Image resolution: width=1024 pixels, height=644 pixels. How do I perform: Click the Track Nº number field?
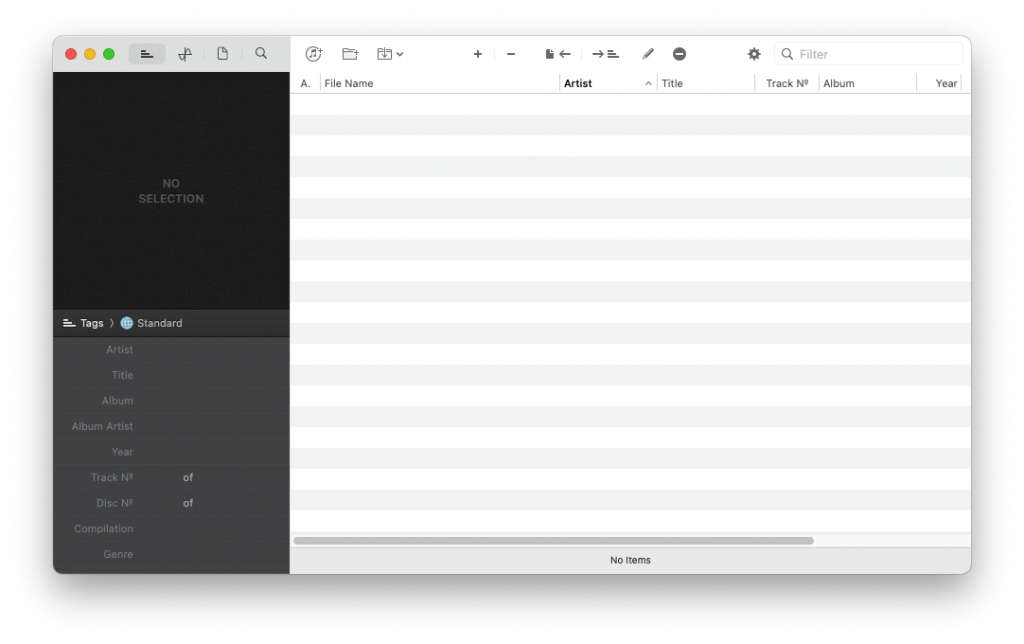[158, 477]
